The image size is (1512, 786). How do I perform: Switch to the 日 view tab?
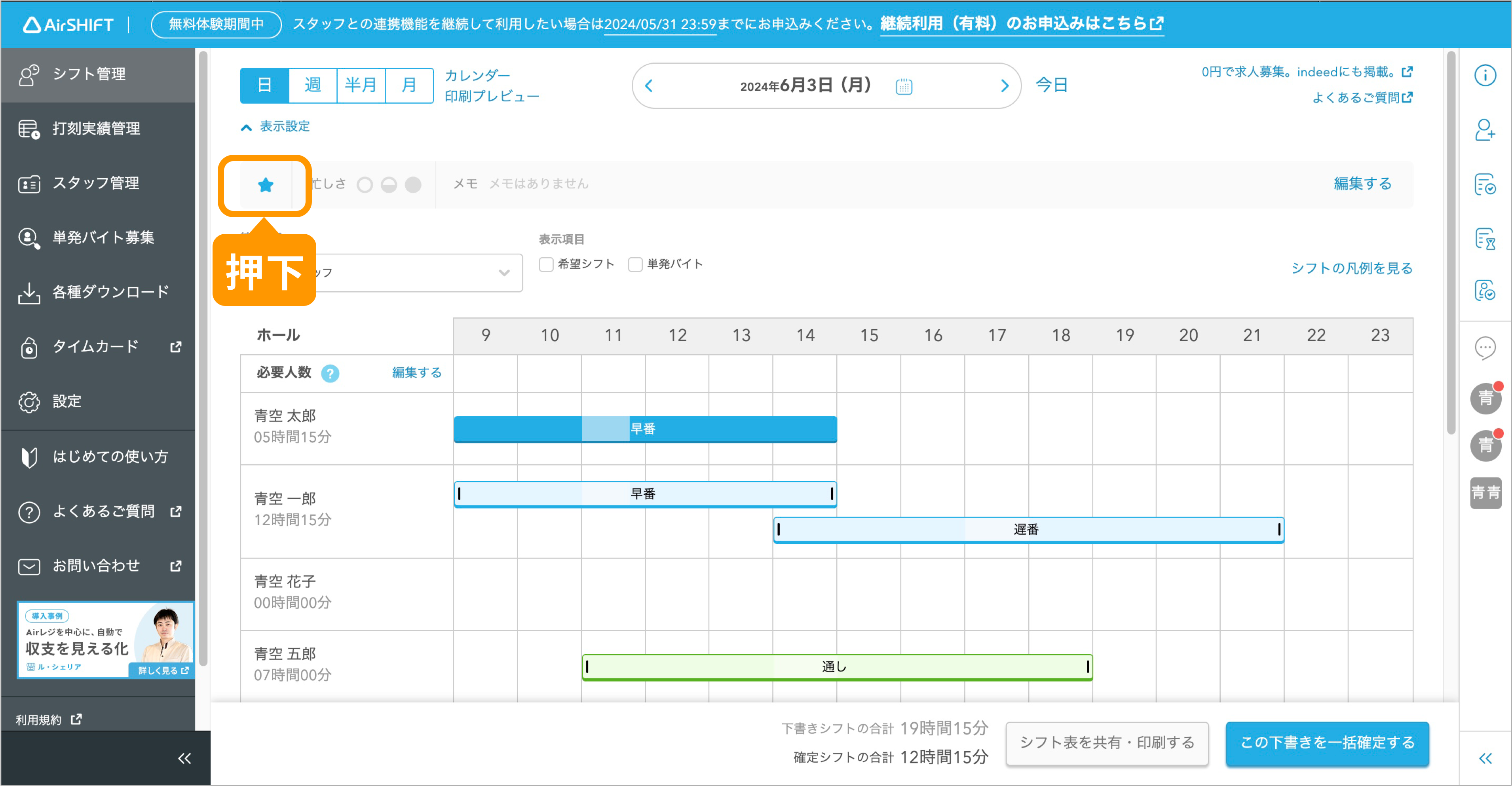coord(264,86)
